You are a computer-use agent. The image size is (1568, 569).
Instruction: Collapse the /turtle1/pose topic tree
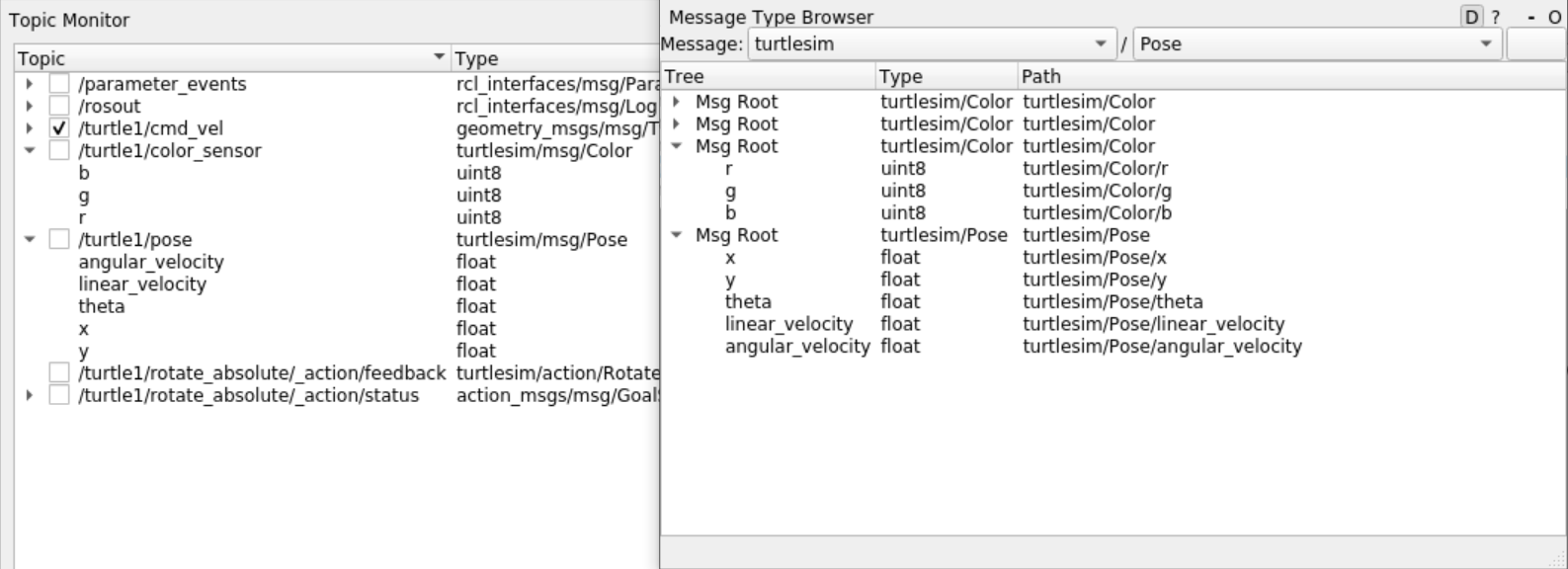(x=30, y=239)
